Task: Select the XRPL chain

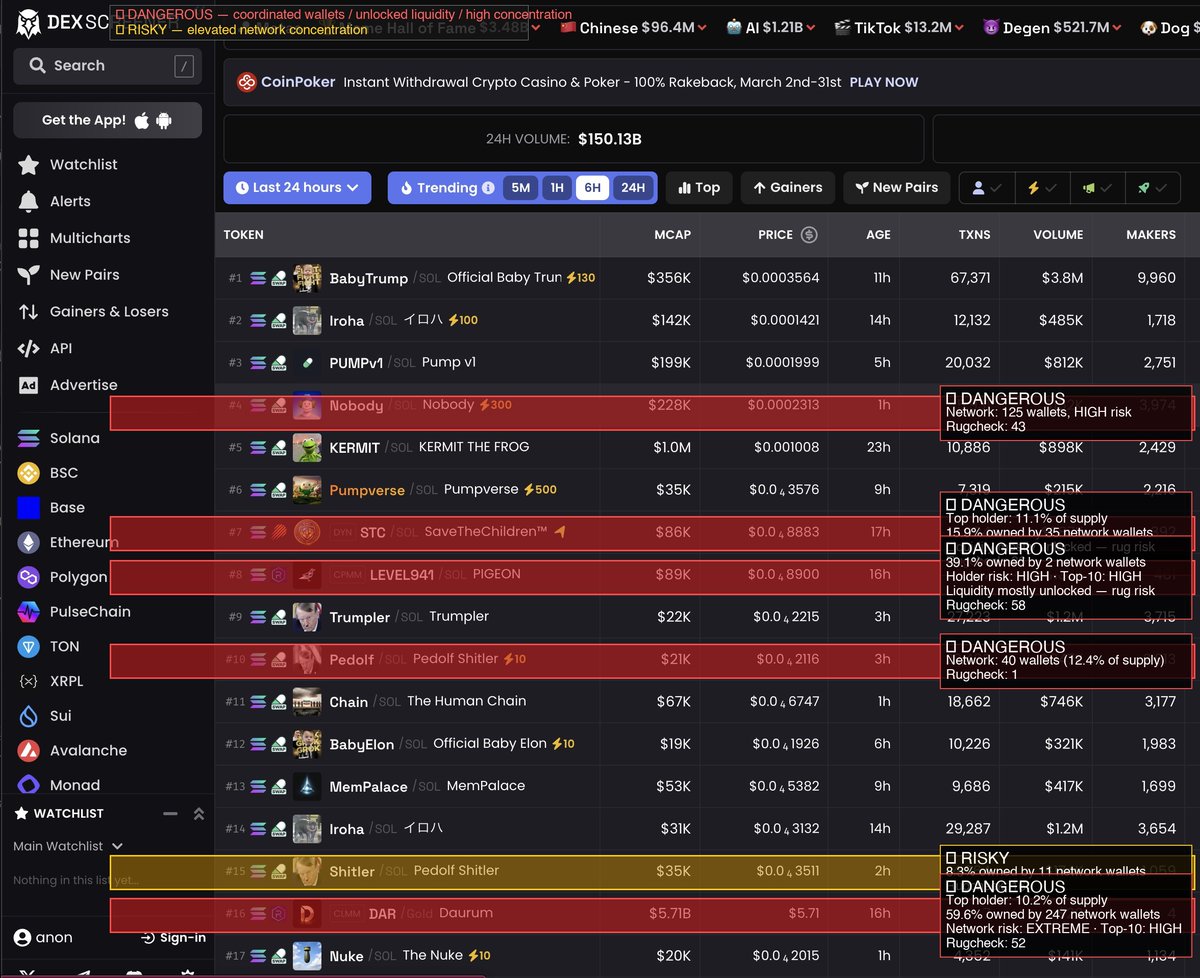Action: [x=67, y=681]
